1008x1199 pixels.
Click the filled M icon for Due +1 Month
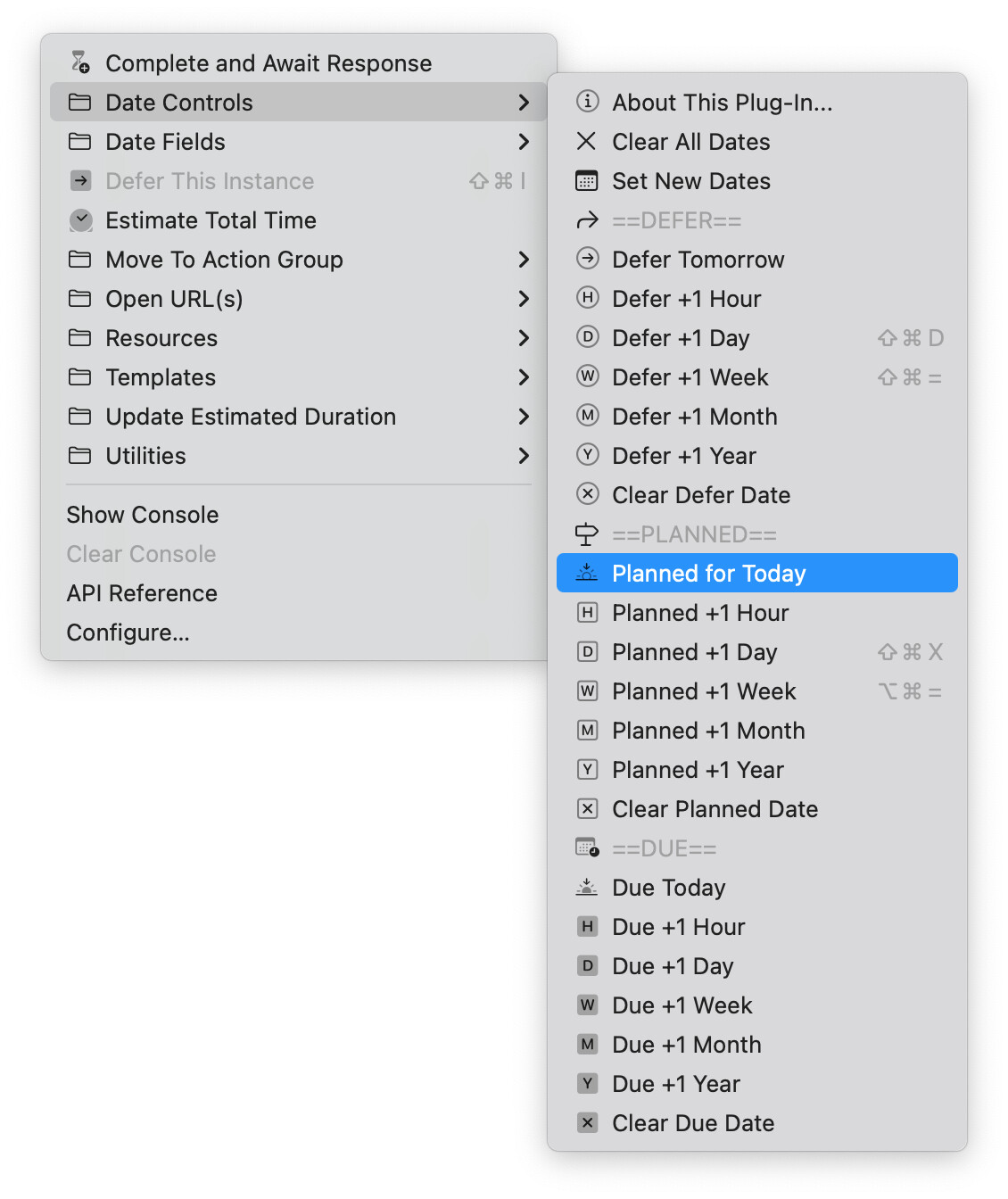point(587,1044)
